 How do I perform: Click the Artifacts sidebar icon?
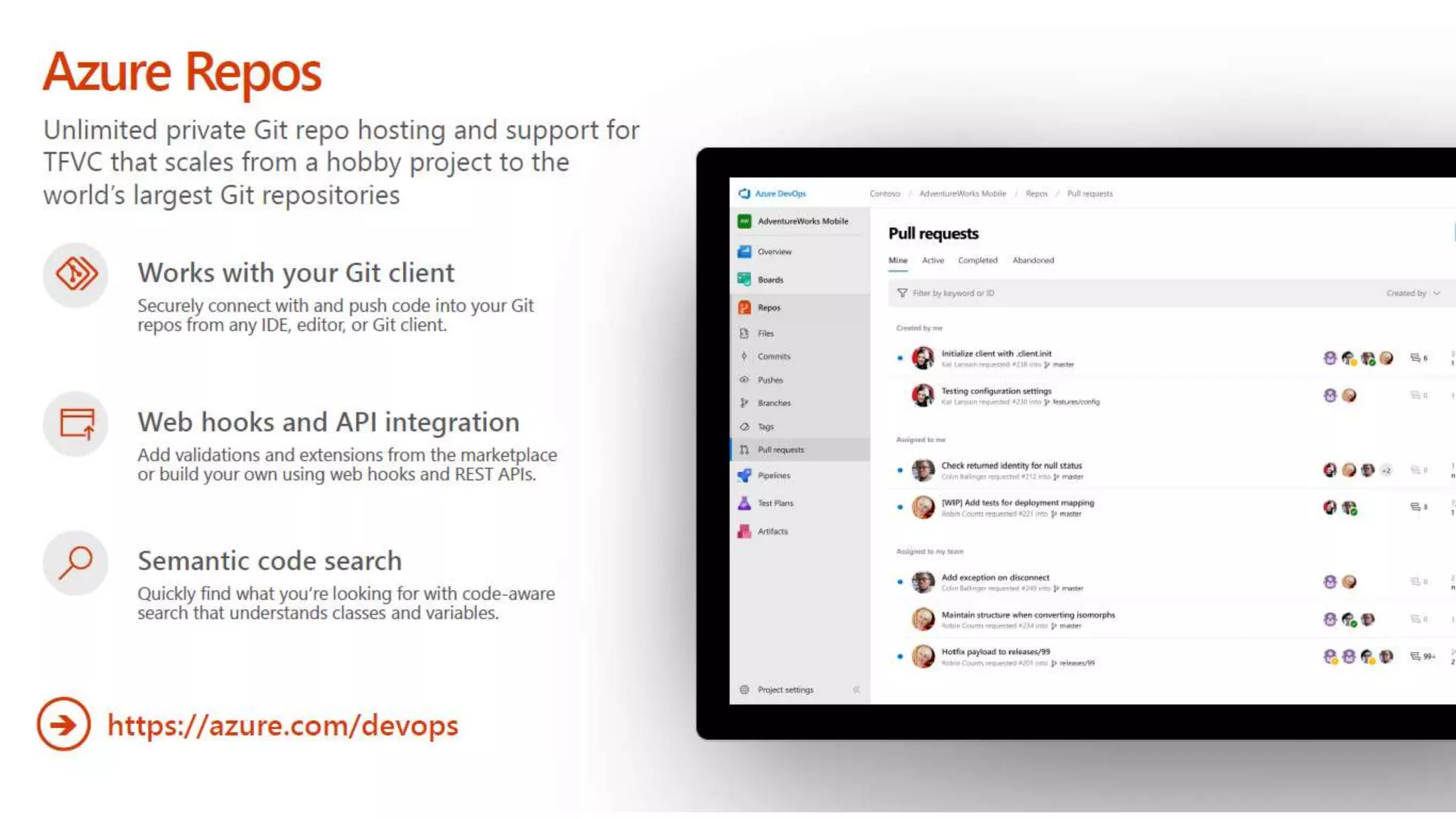click(744, 531)
